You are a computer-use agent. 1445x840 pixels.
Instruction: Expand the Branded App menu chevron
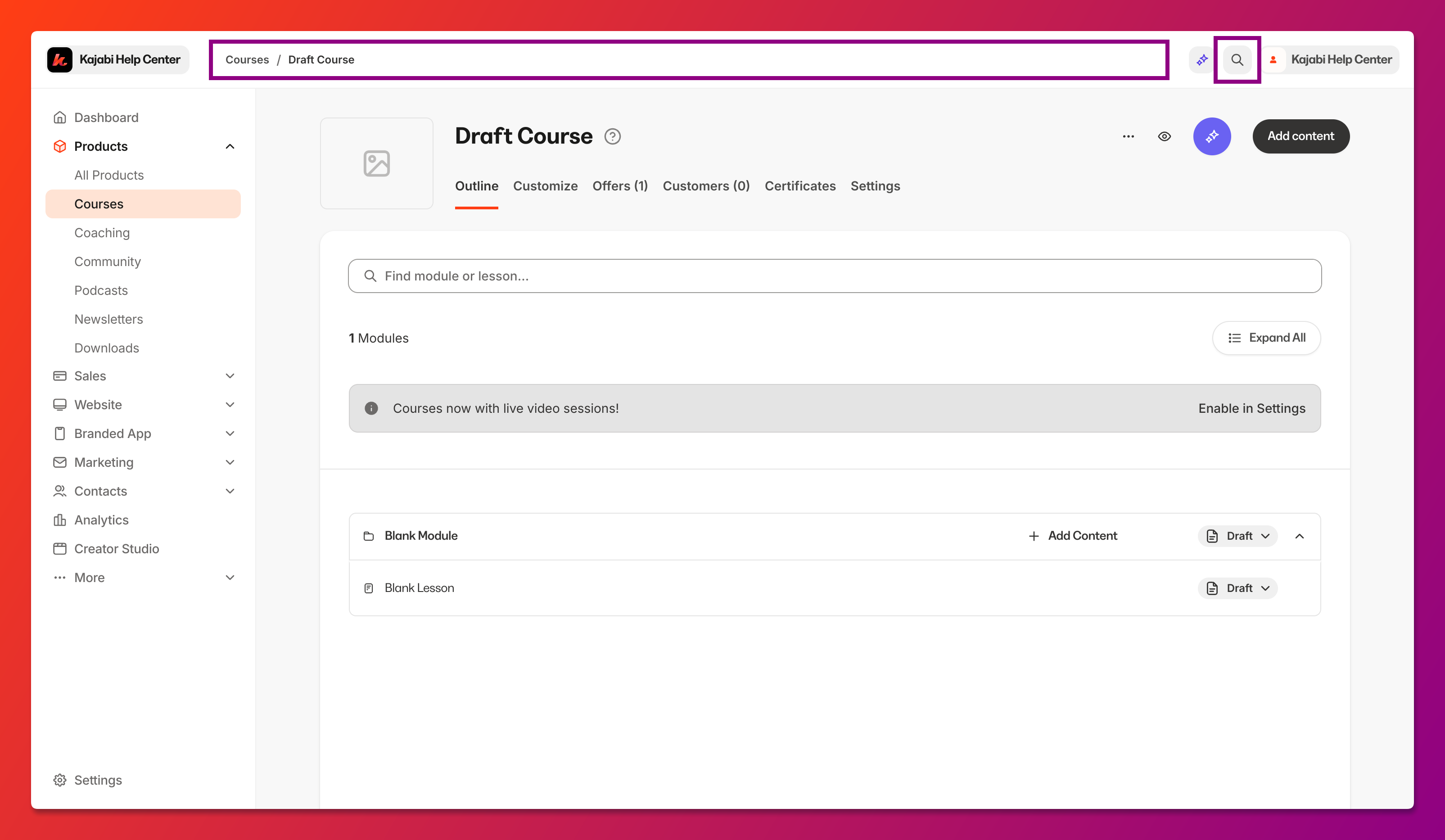(x=230, y=434)
